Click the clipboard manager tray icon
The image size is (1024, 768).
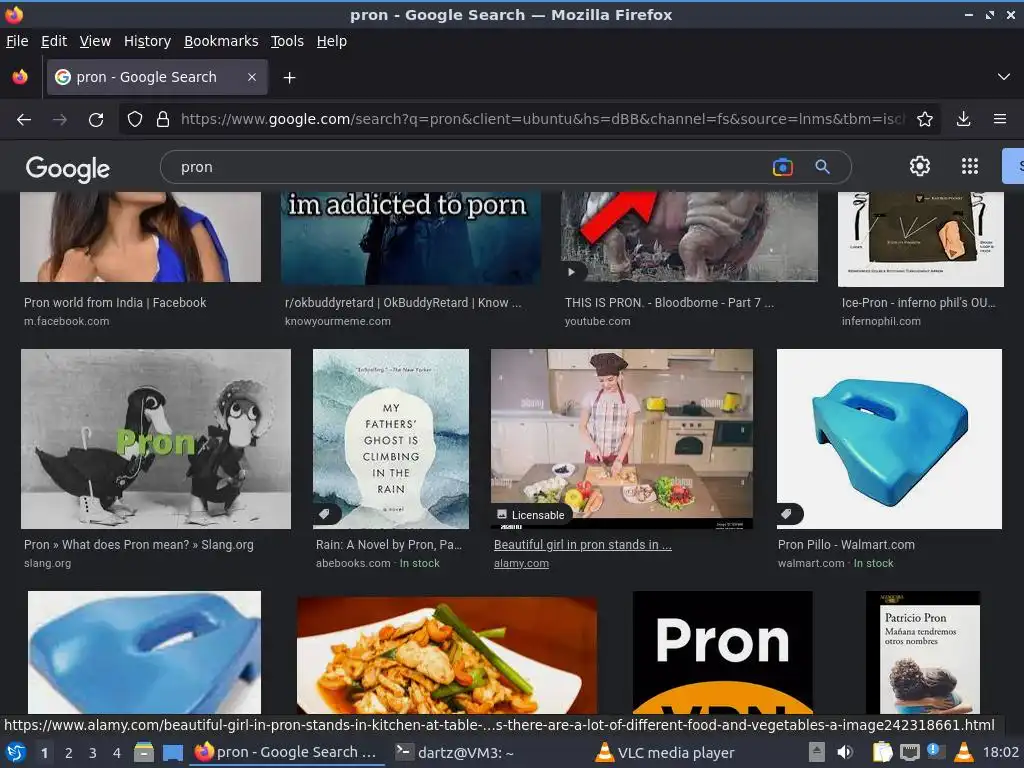(882, 752)
